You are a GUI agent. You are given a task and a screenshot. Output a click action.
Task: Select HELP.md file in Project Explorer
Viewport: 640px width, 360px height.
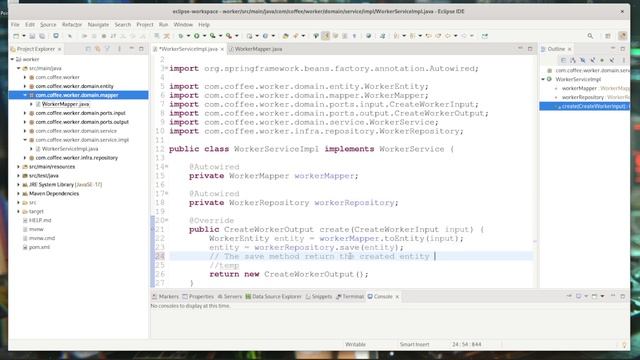tap(40, 220)
